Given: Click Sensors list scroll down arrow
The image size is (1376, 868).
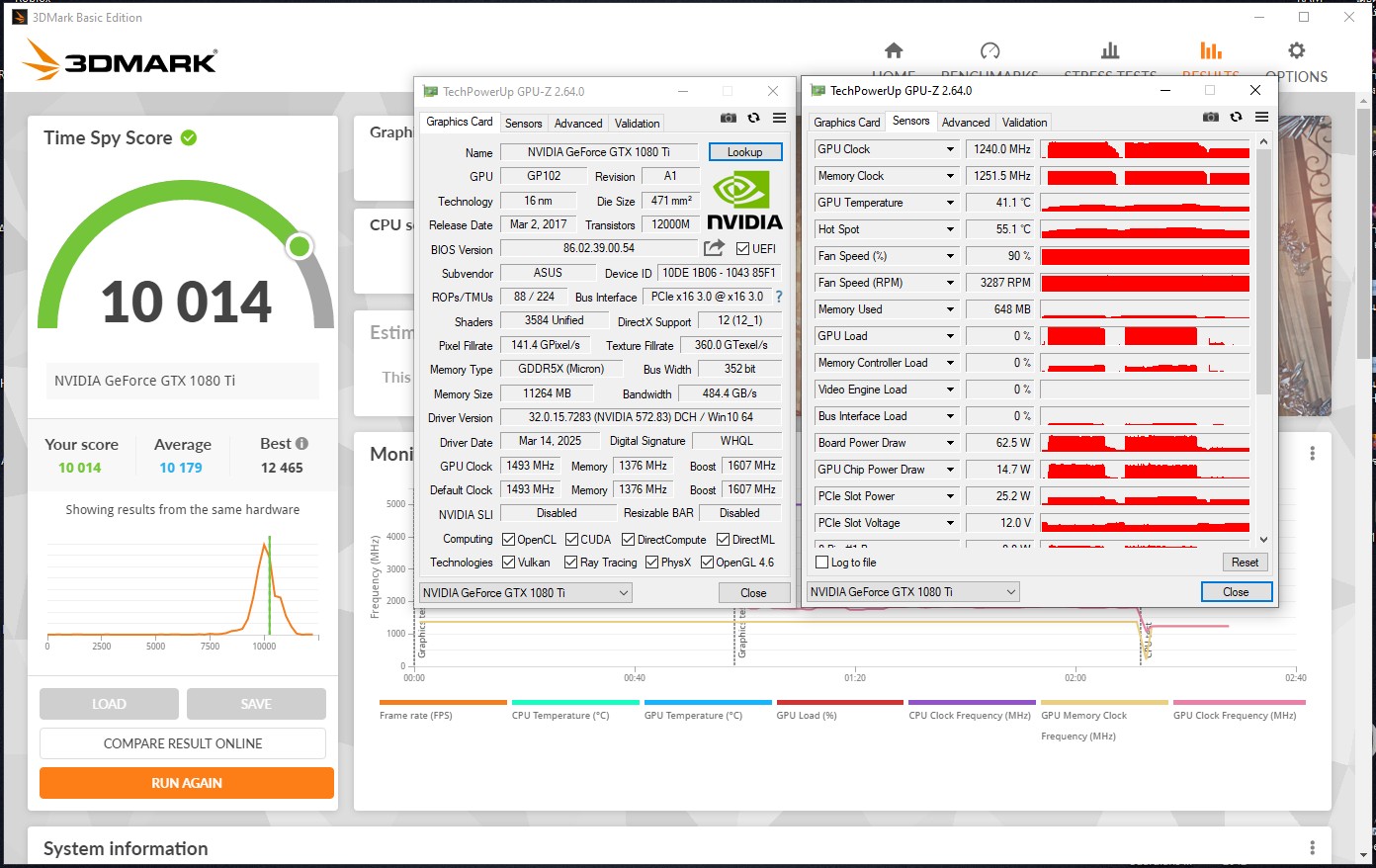Looking at the screenshot, I should 1263,540.
